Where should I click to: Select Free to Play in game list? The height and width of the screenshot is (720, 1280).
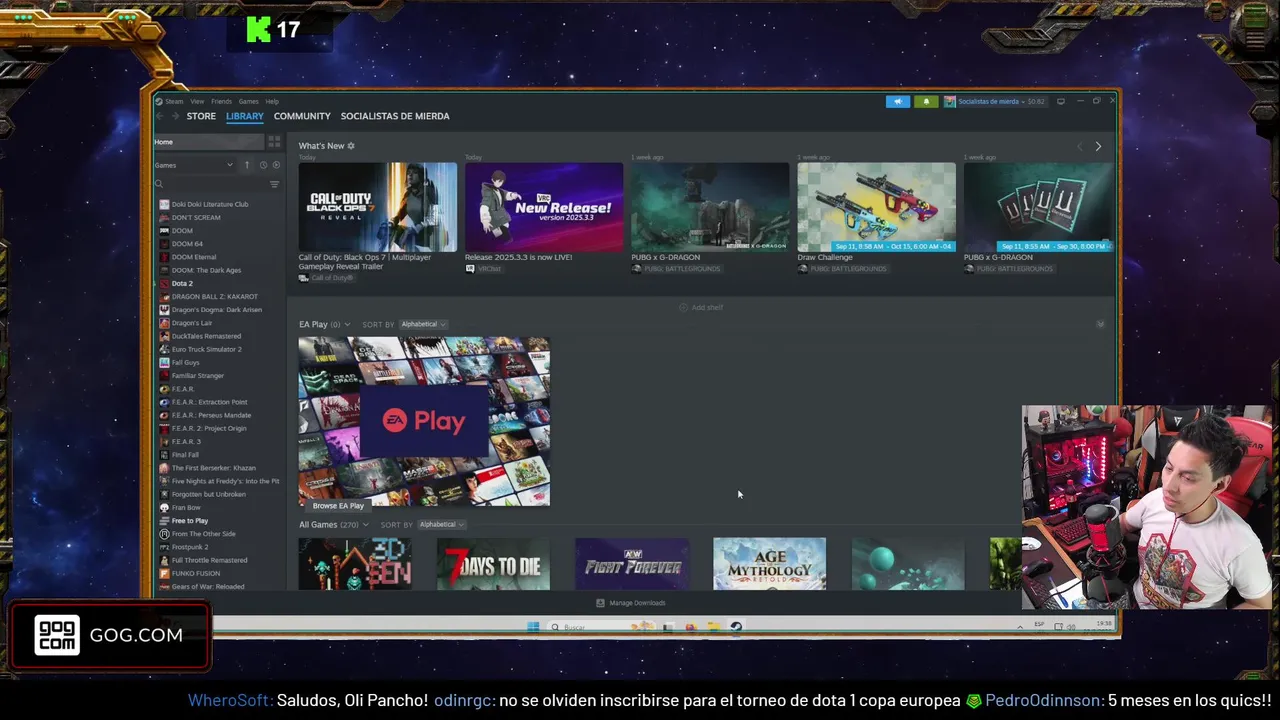tap(190, 520)
